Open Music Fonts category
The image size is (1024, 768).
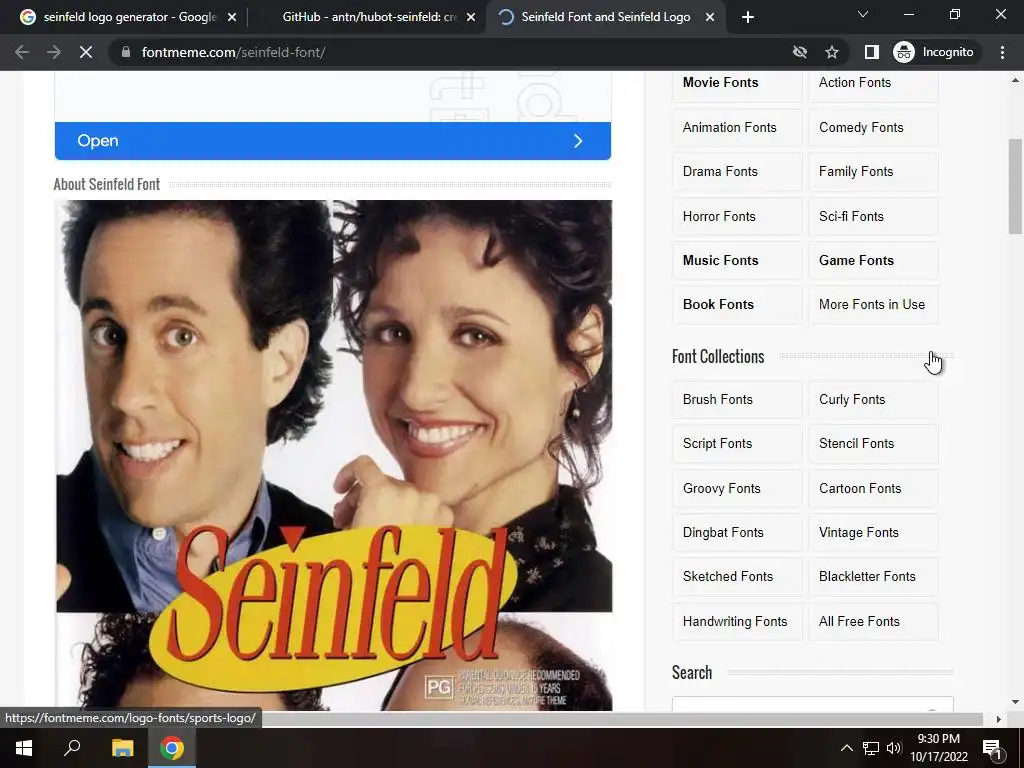737,261
